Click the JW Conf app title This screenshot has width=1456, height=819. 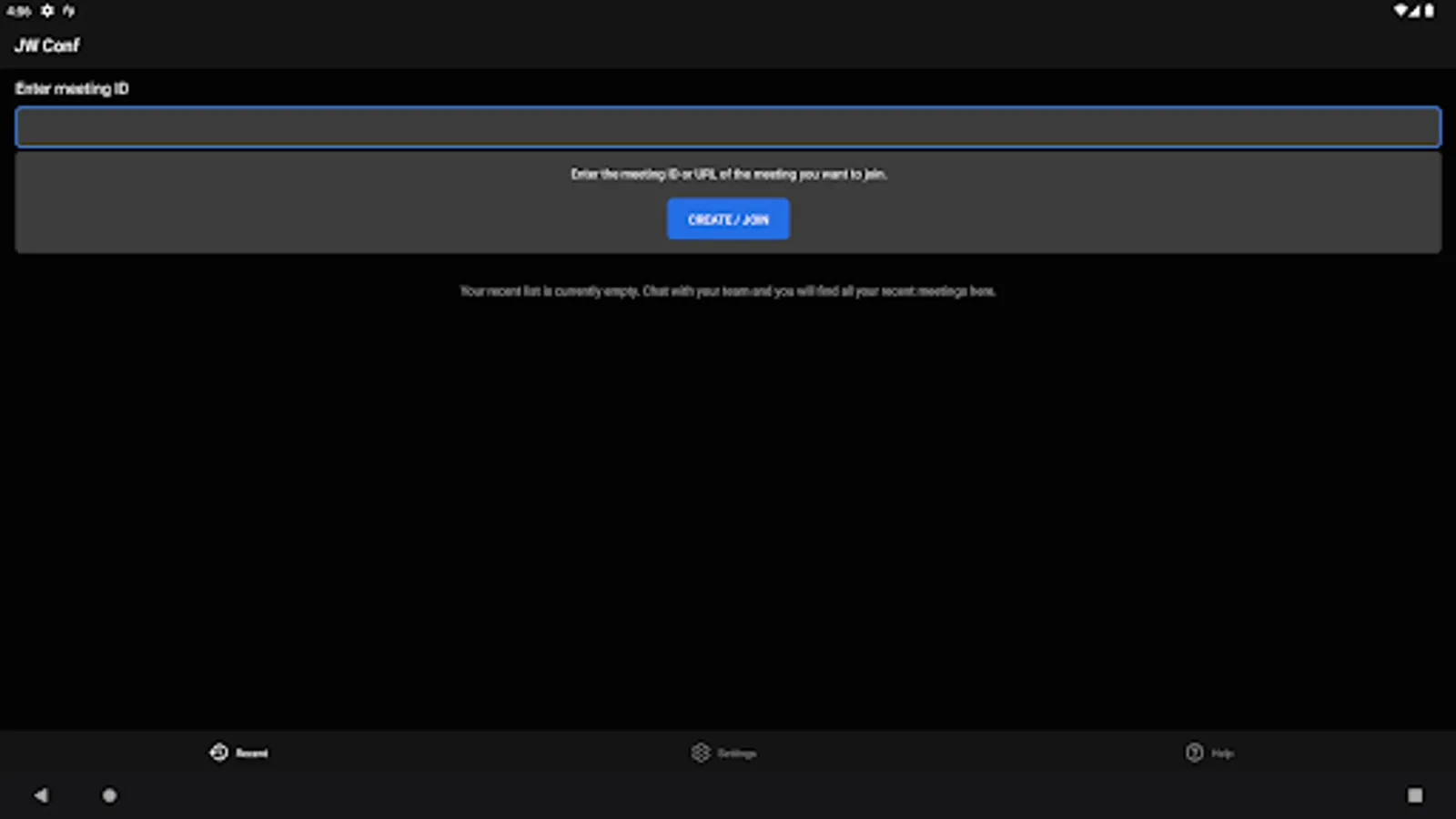pos(47,45)
